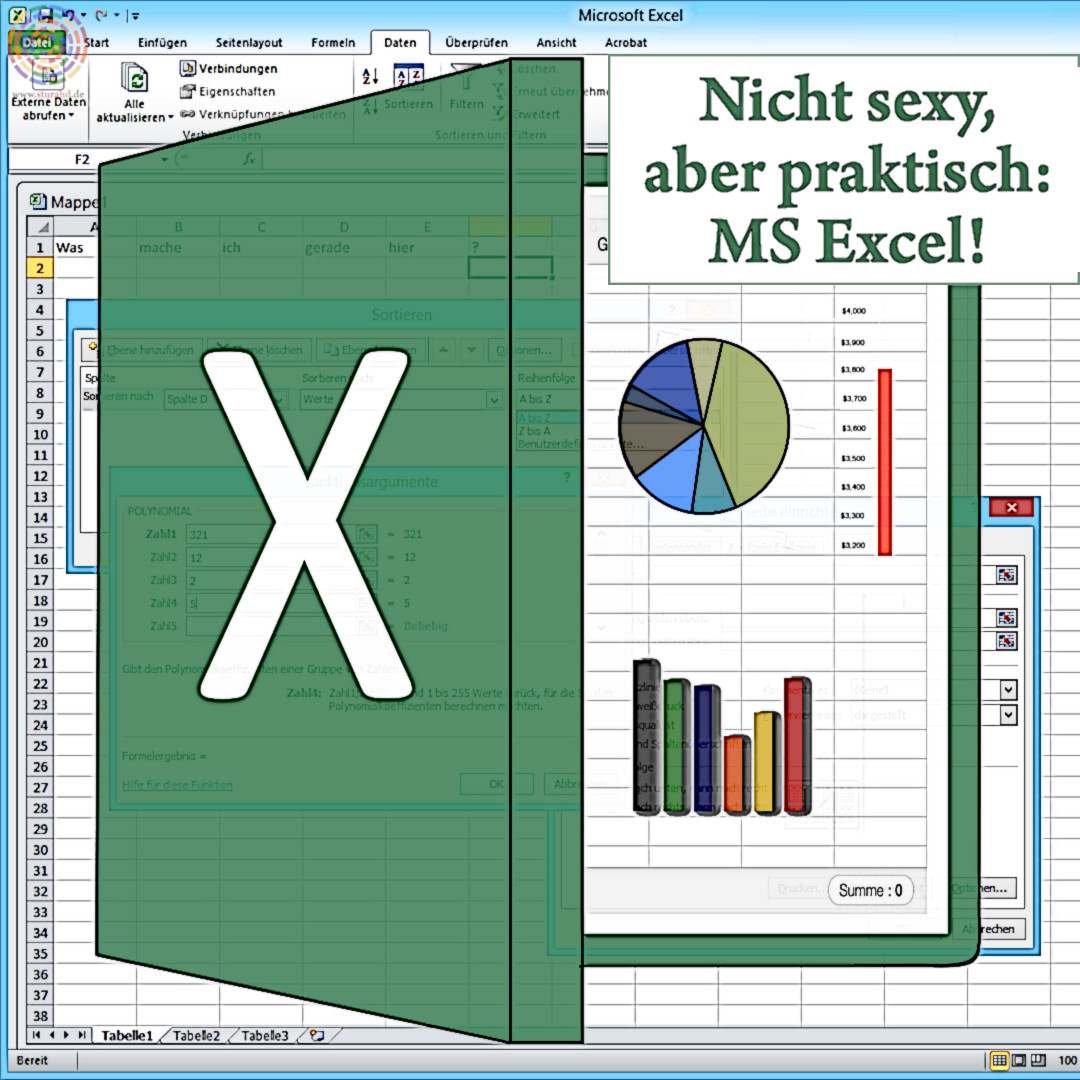
Task: Sort ascending with the A-Z arrow icon
Action: pyautogui.click(x=371, y=76)
